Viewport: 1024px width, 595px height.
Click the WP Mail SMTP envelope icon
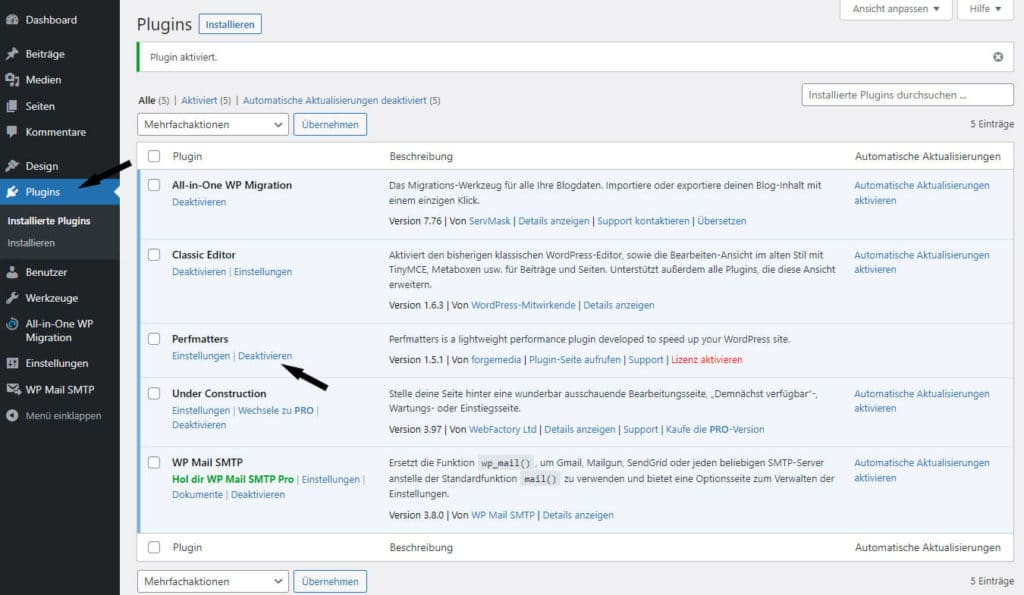[x=13, y=389]
